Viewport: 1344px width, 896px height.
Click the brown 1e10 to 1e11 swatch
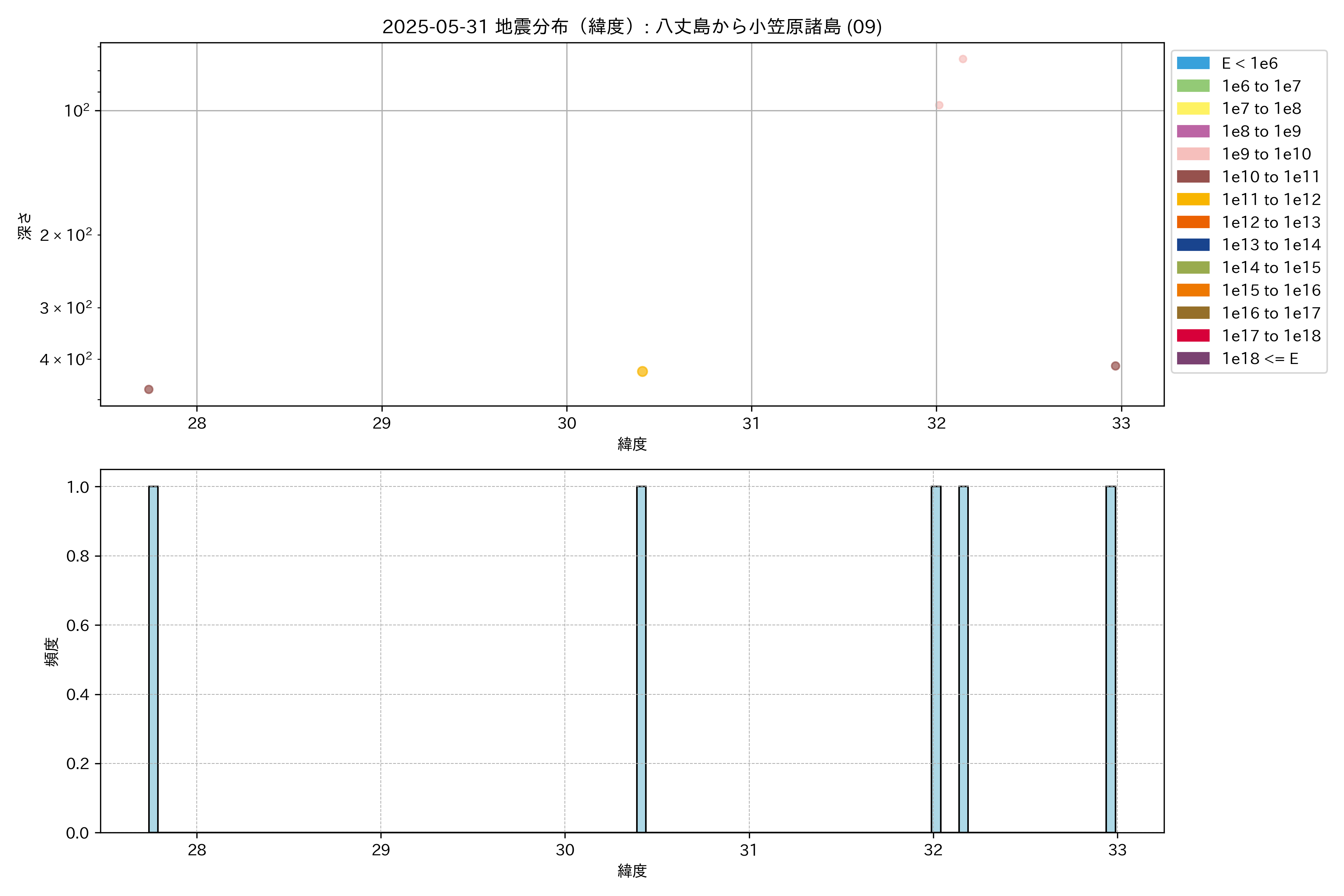tap(1192, 177)
